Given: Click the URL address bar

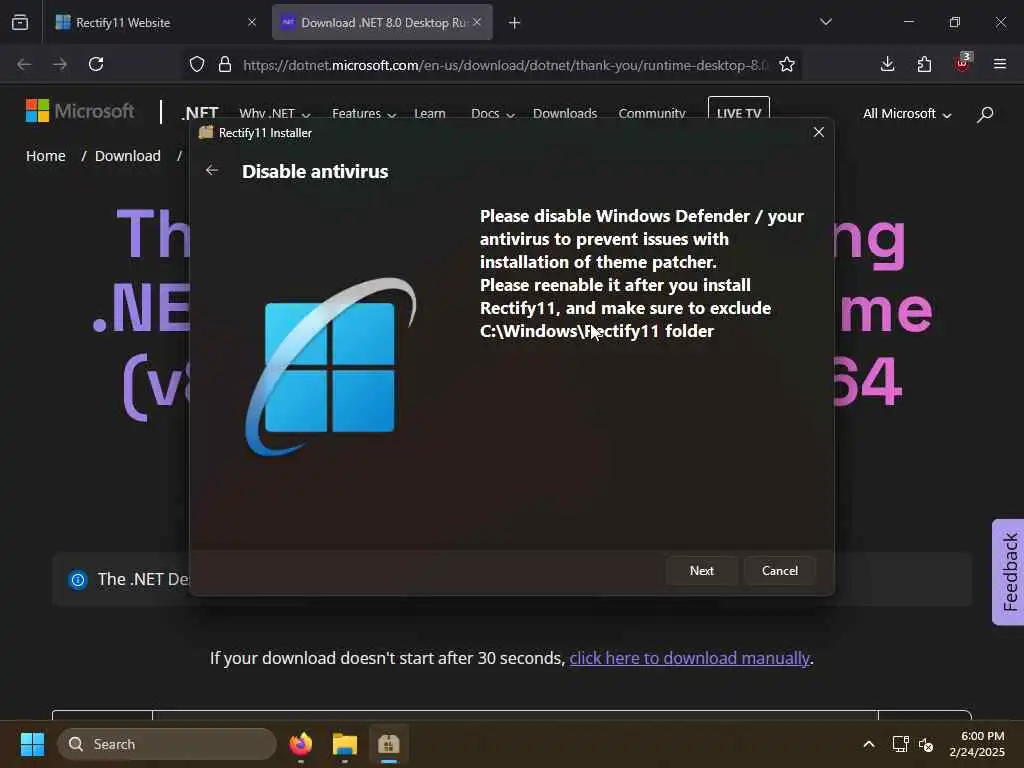Looking at the screenshot, I should click(x=504, y=65).
